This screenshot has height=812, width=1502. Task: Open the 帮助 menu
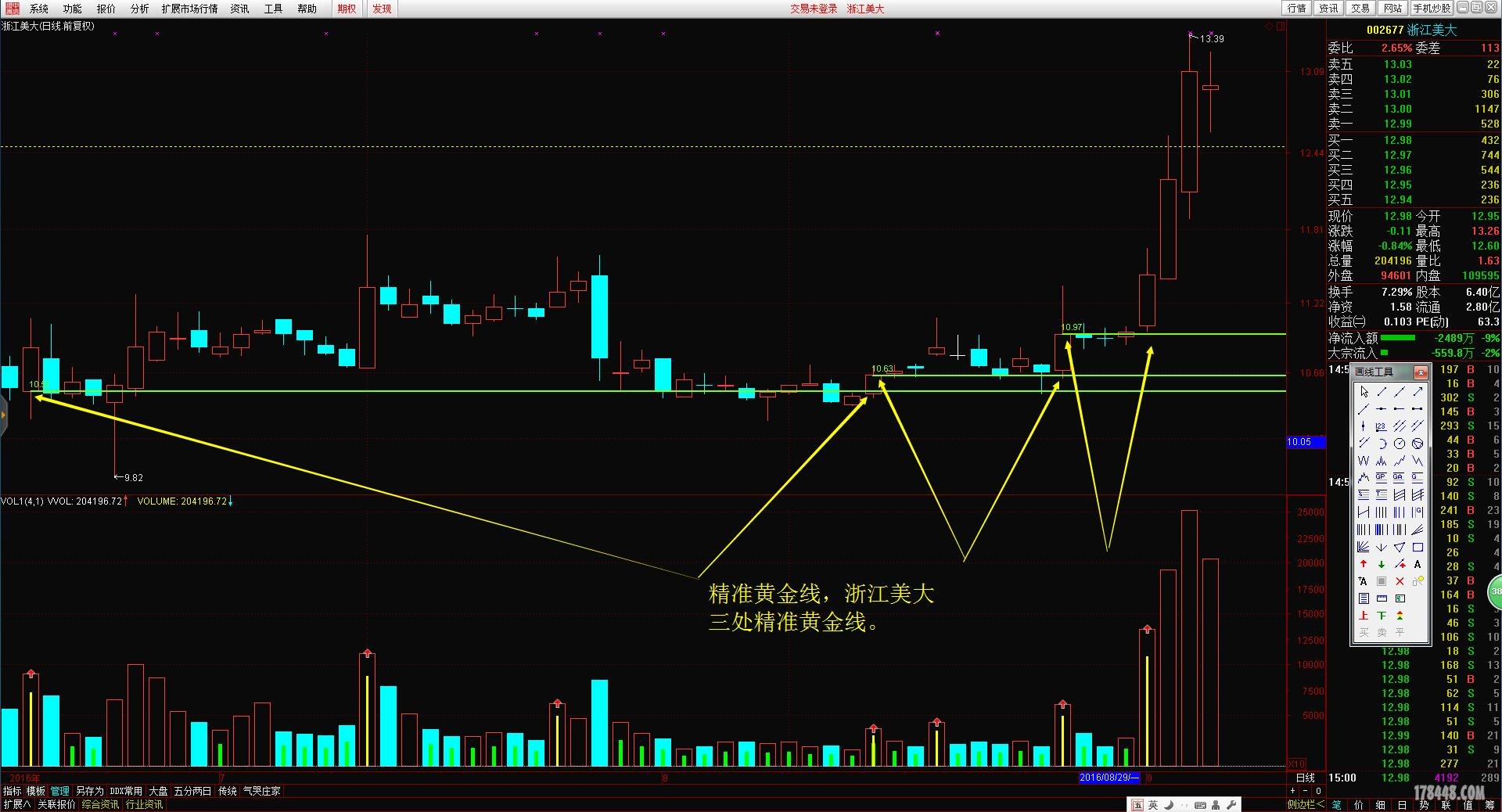coord(307,9)
